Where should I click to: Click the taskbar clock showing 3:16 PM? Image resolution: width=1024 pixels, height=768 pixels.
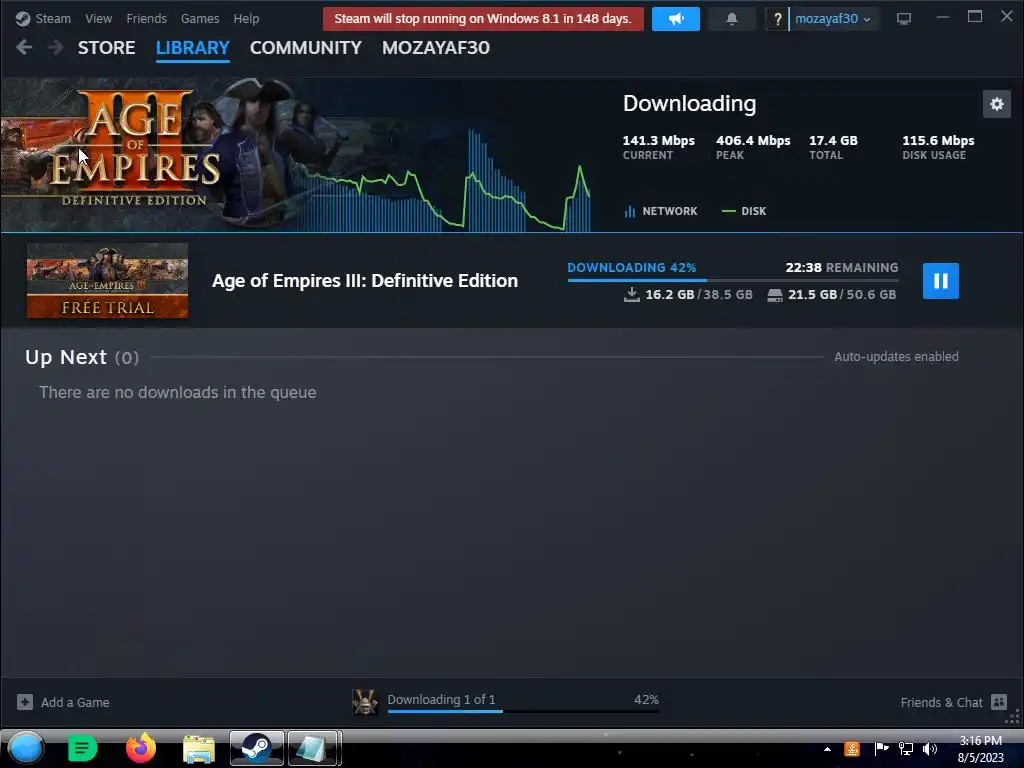coord(980,749)
